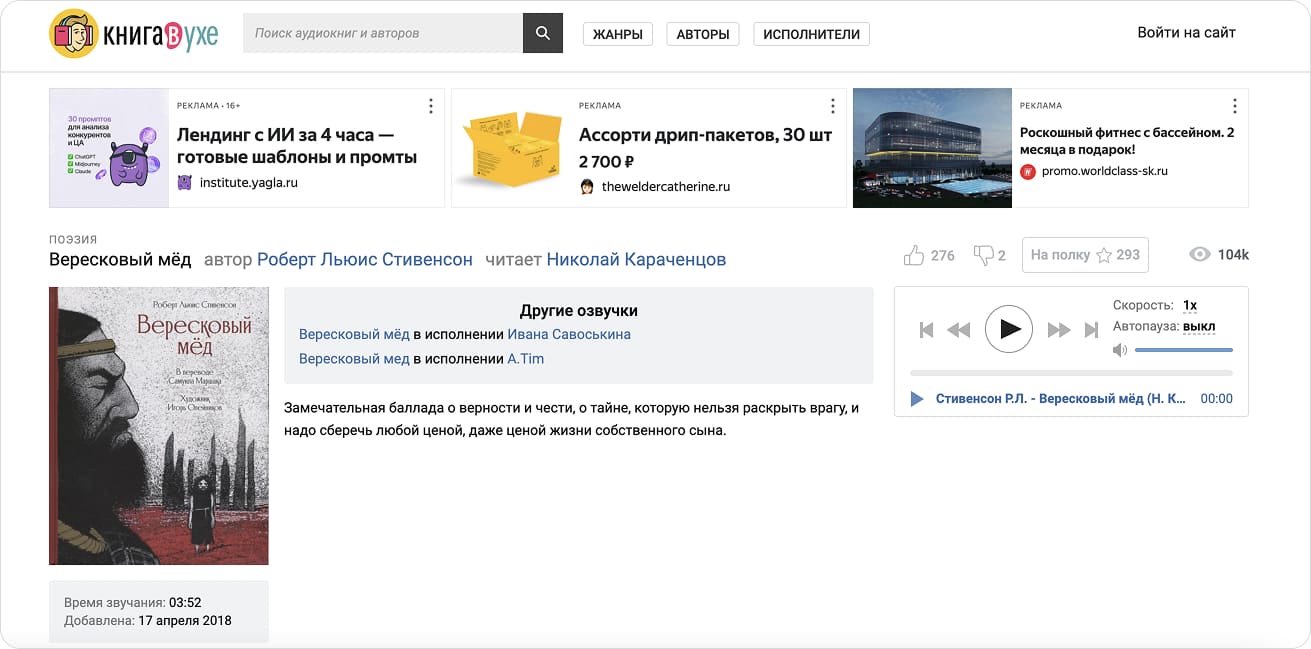1311x649 pixels.
Task: Open the drip-coffee ad's three-dot menu
Action: click(x=832, y=104)
